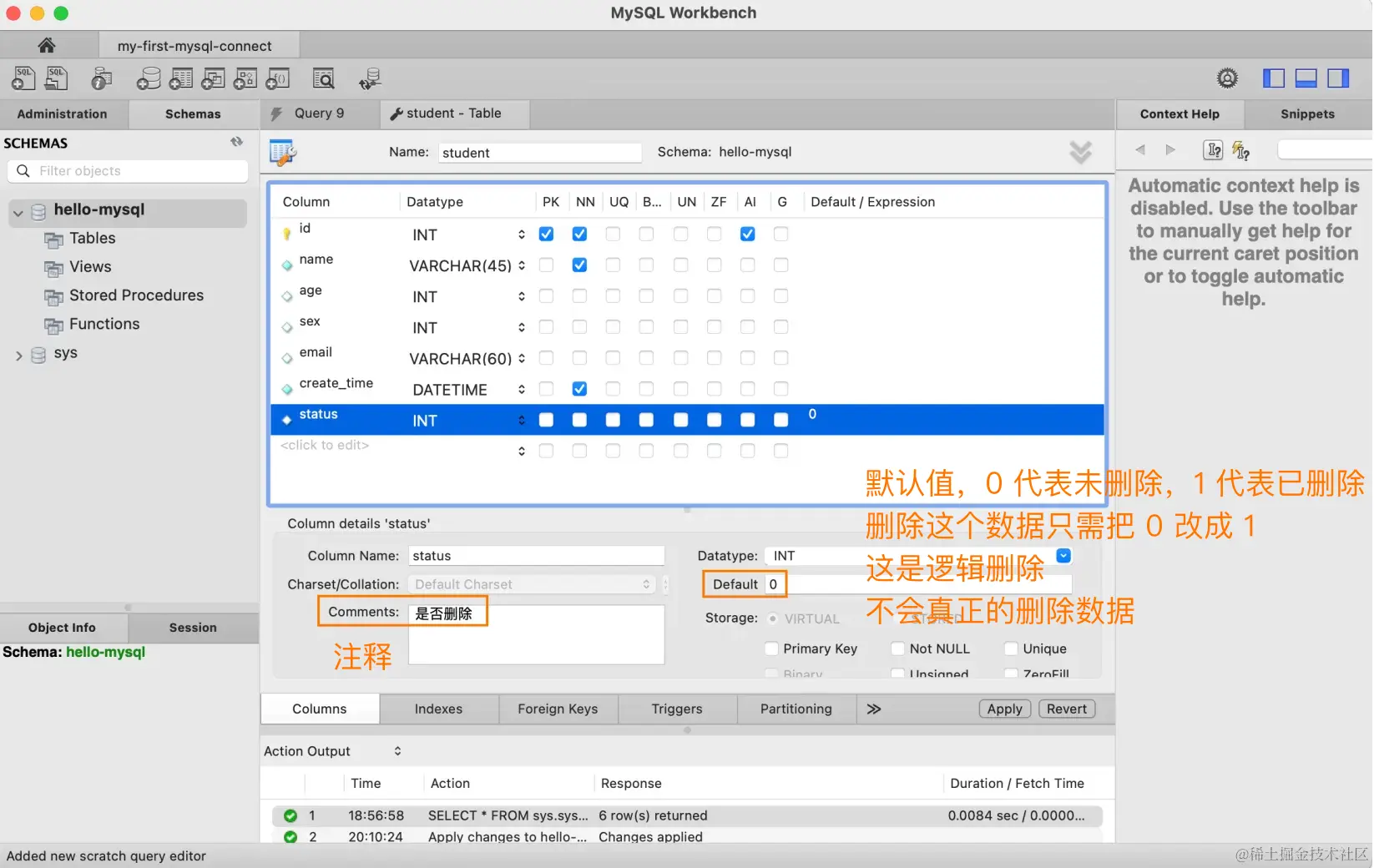Create a new view icon
Viewport: 1374px width, 868px height.
tap(213, 78)
